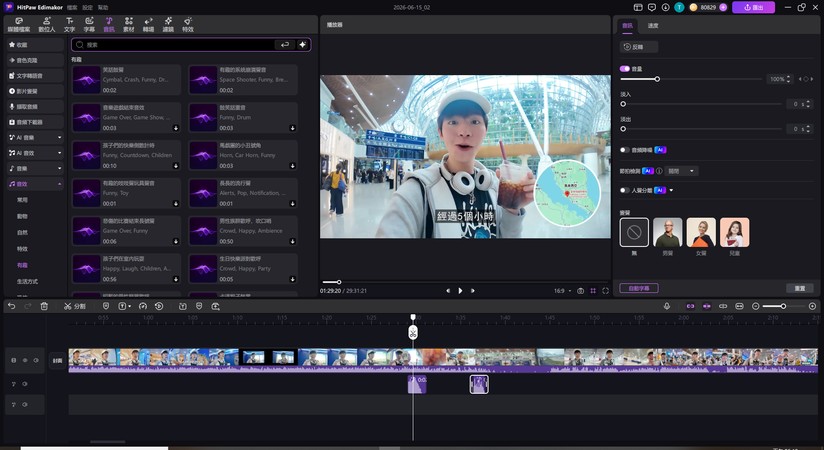
Task: Play the video preview
Action: pyautogui.click(x=460, y=291)
